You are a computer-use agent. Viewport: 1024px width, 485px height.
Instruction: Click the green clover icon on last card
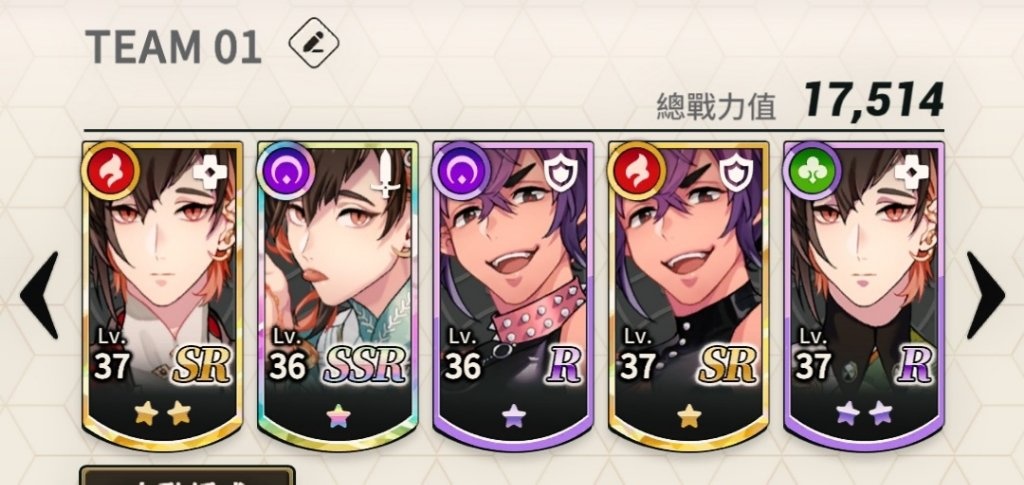(x=811, y=170)
